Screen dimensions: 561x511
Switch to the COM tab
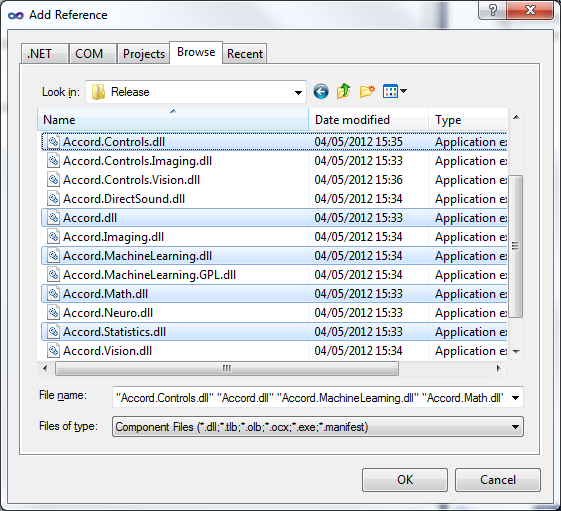click(x=93, y=54)
